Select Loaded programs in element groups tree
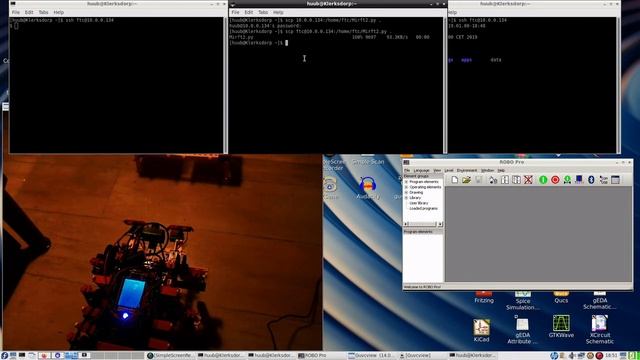The width and height of the screenshot is (640, 360). 423,208
